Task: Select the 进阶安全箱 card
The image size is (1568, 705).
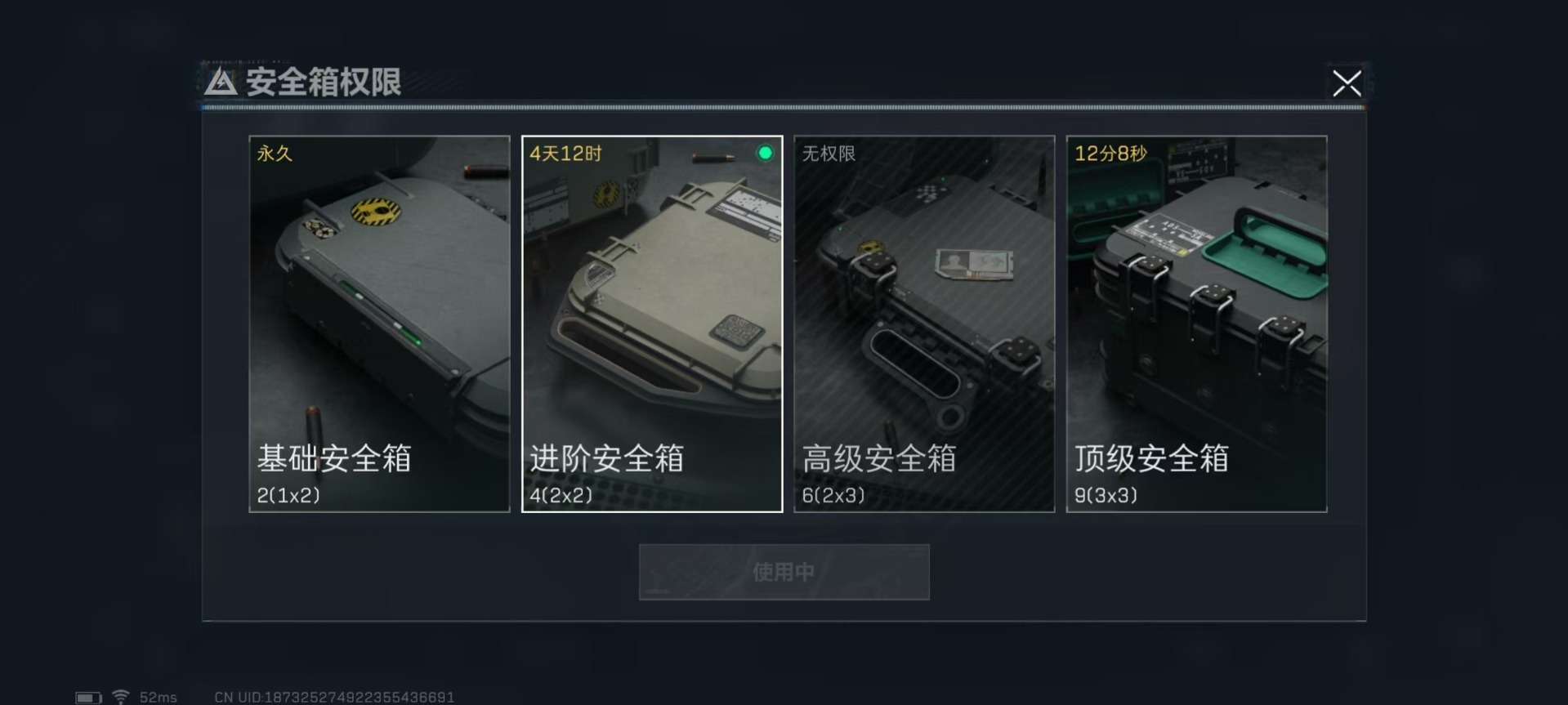Action: coord(652,323)
